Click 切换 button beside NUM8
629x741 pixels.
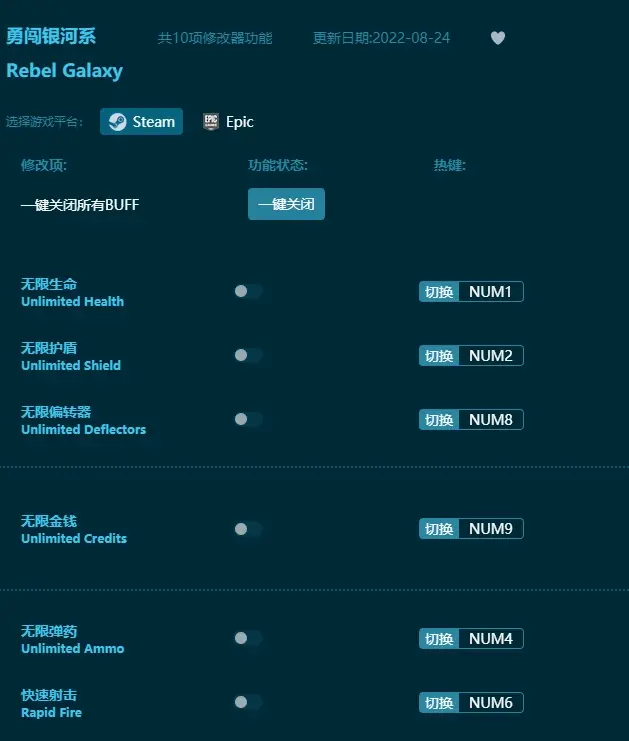[439, 420]
